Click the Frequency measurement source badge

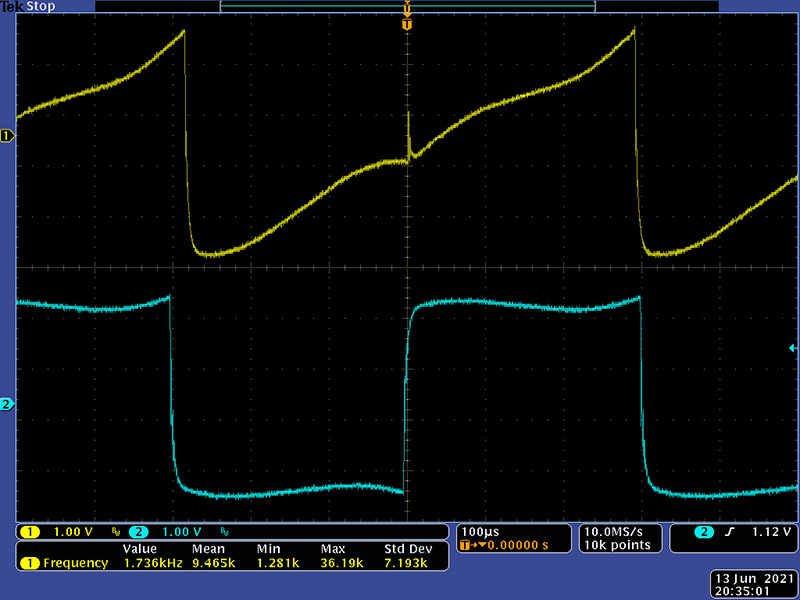[x=30, y=563]
